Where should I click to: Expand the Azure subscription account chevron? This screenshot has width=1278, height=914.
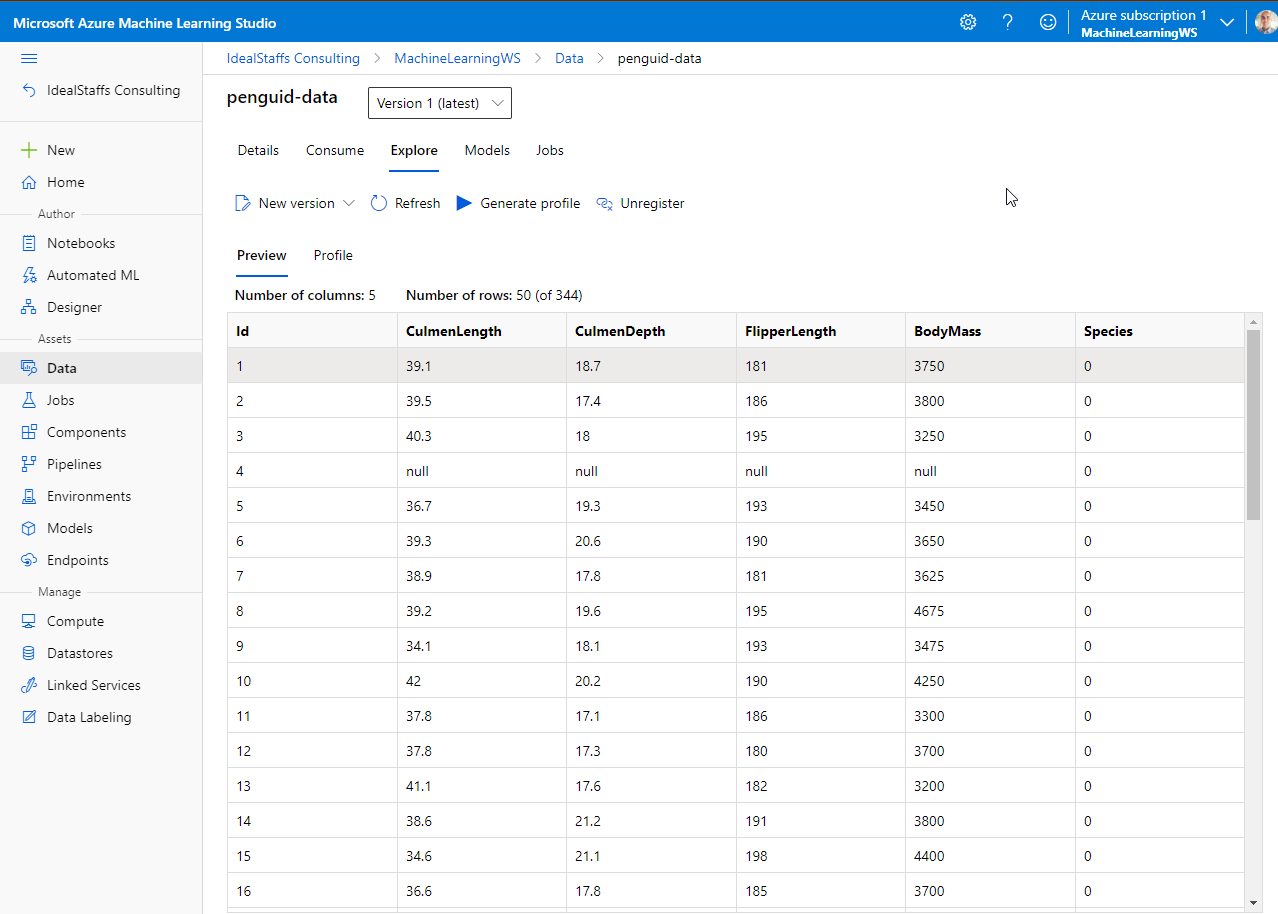point(1227,22)
